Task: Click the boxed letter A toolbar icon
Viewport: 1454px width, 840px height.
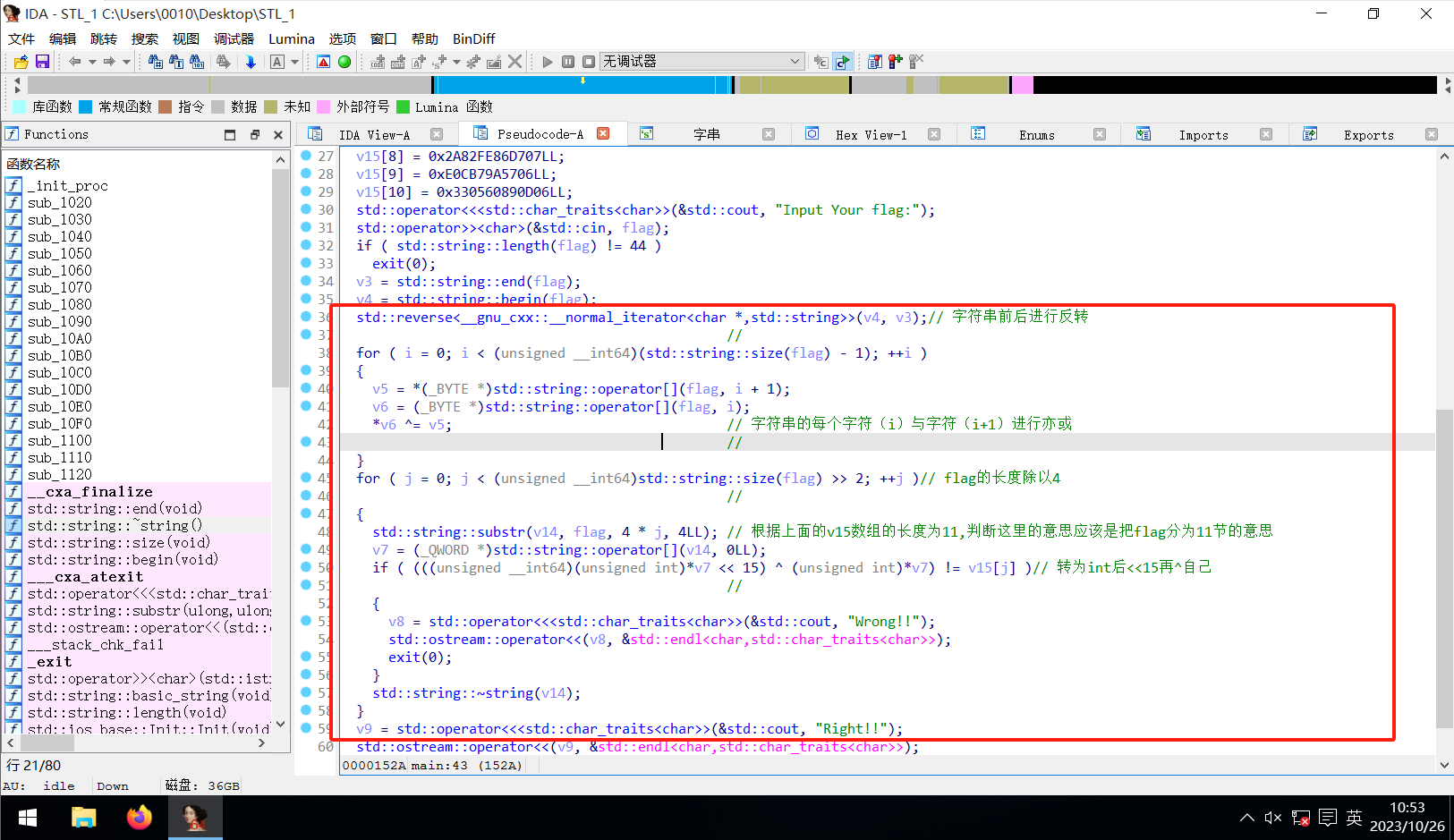Action: (277, 62)
